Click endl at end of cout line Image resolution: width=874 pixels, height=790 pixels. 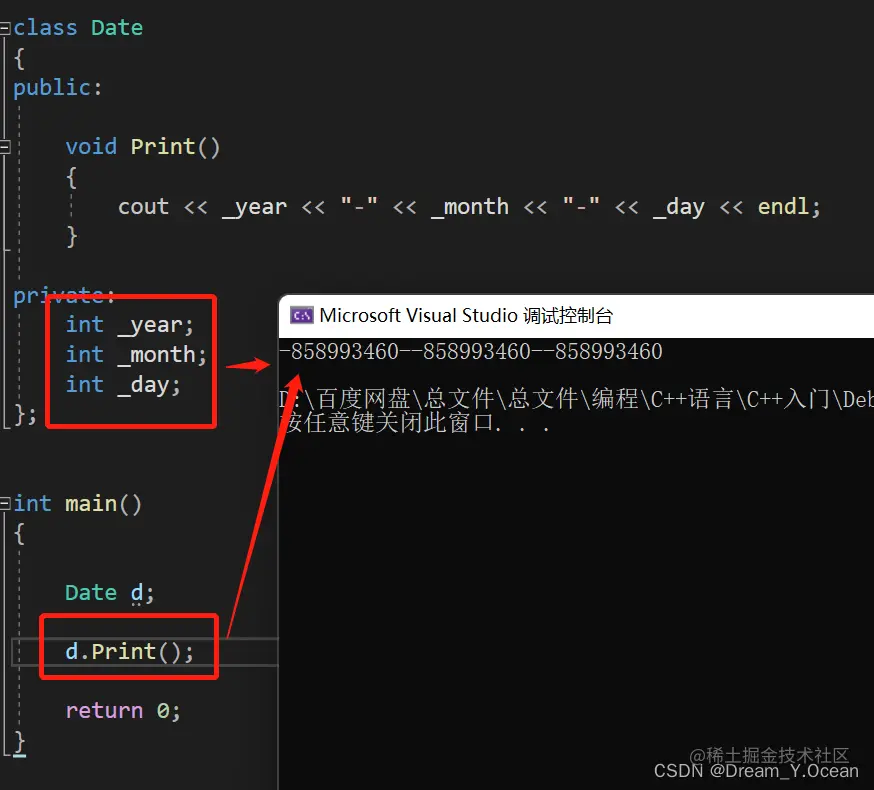(x=783, y=207)
